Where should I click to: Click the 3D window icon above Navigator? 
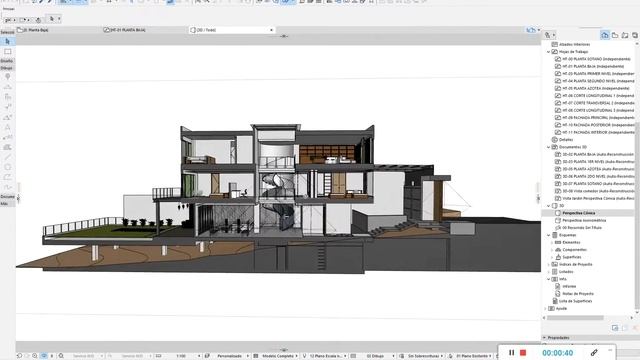[531, 30]
